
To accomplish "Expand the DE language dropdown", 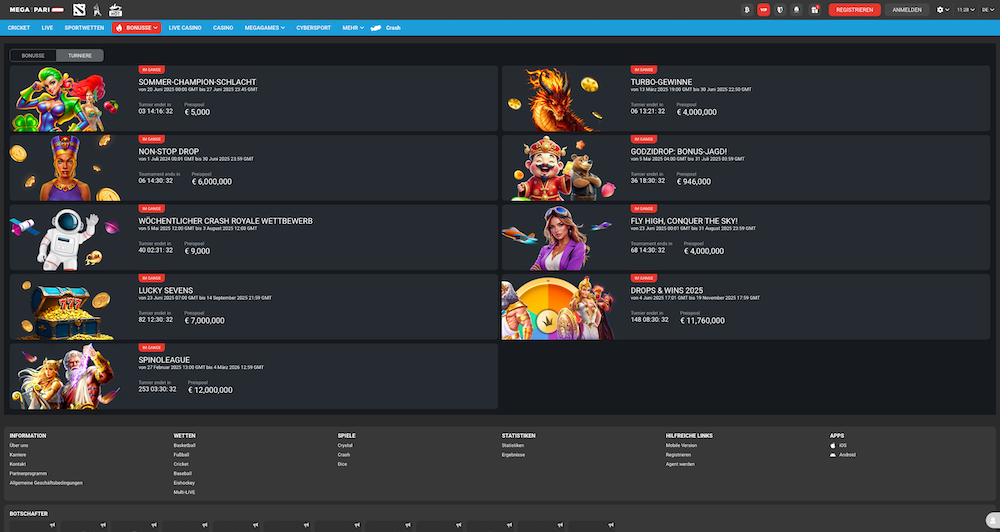I will (987, 10).
